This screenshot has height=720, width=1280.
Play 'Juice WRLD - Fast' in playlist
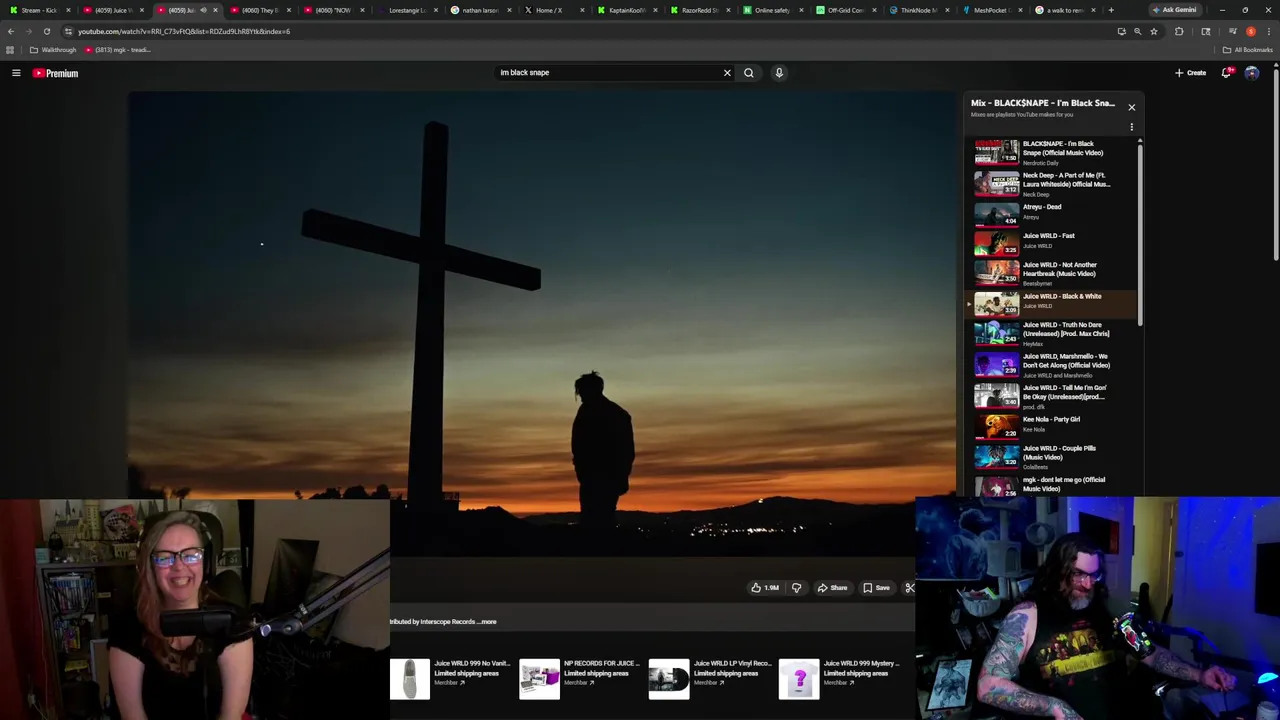(1052, 243)
